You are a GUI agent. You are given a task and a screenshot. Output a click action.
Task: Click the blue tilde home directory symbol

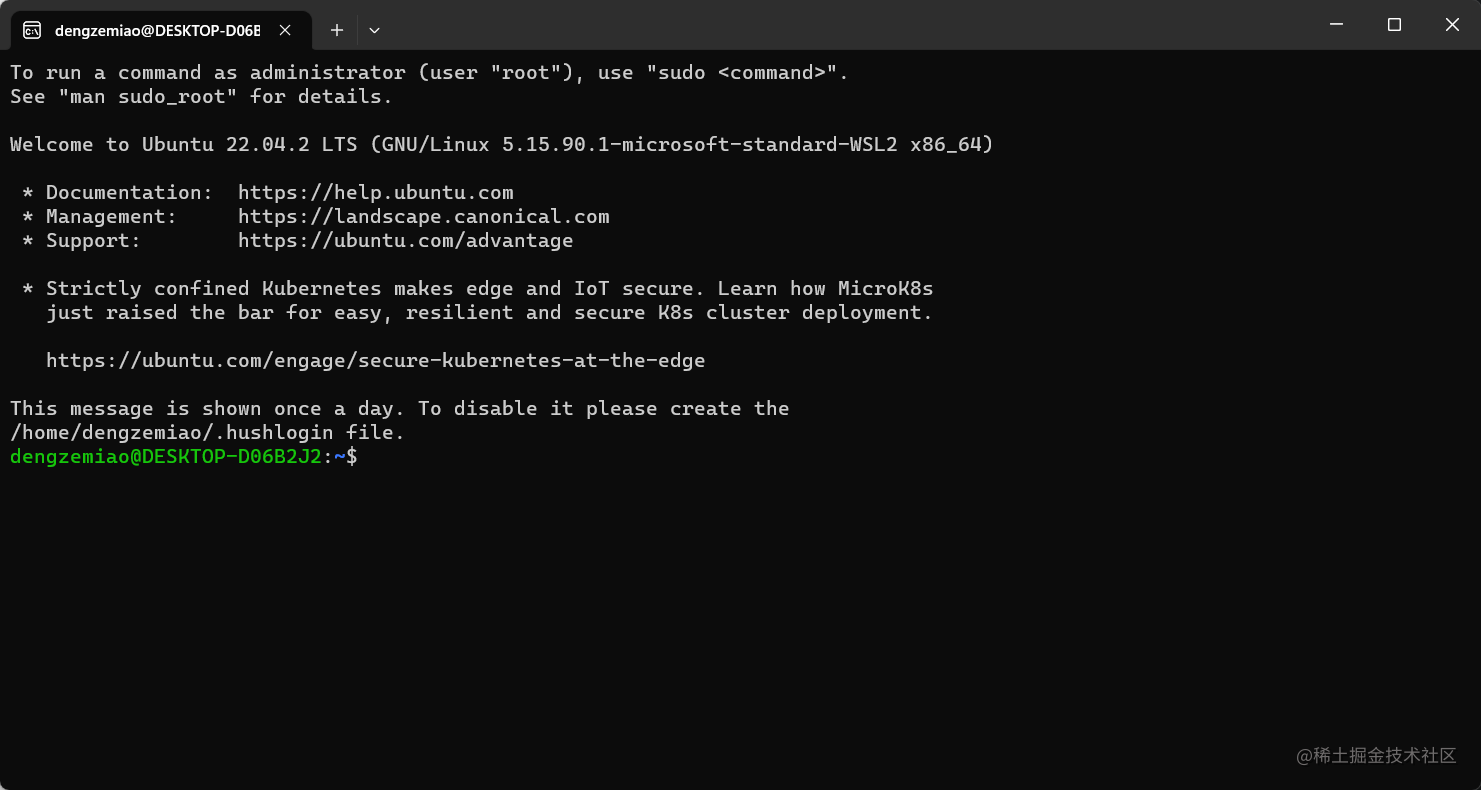(338, 456)
